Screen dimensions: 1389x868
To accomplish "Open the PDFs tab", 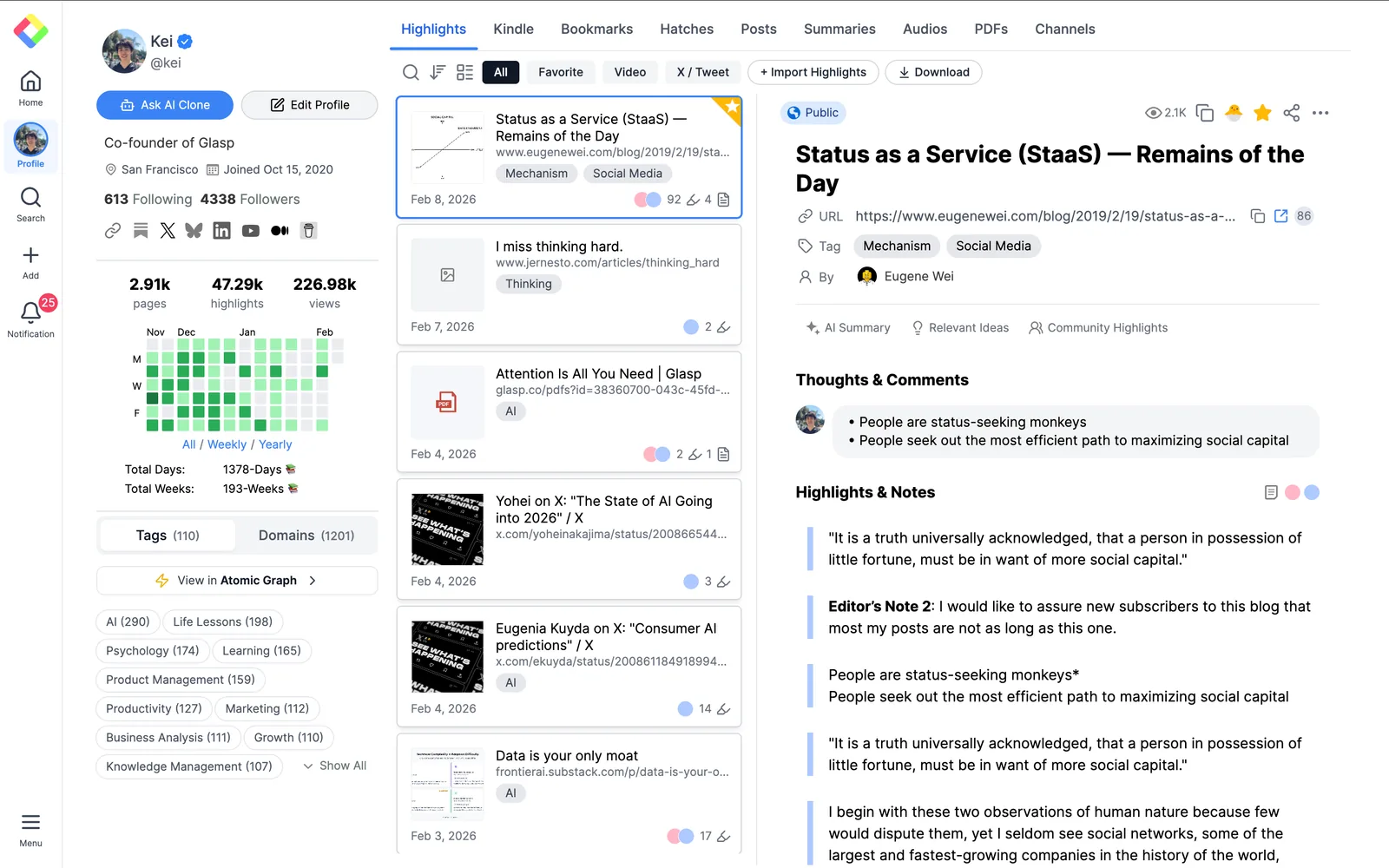I will (991, 29).
